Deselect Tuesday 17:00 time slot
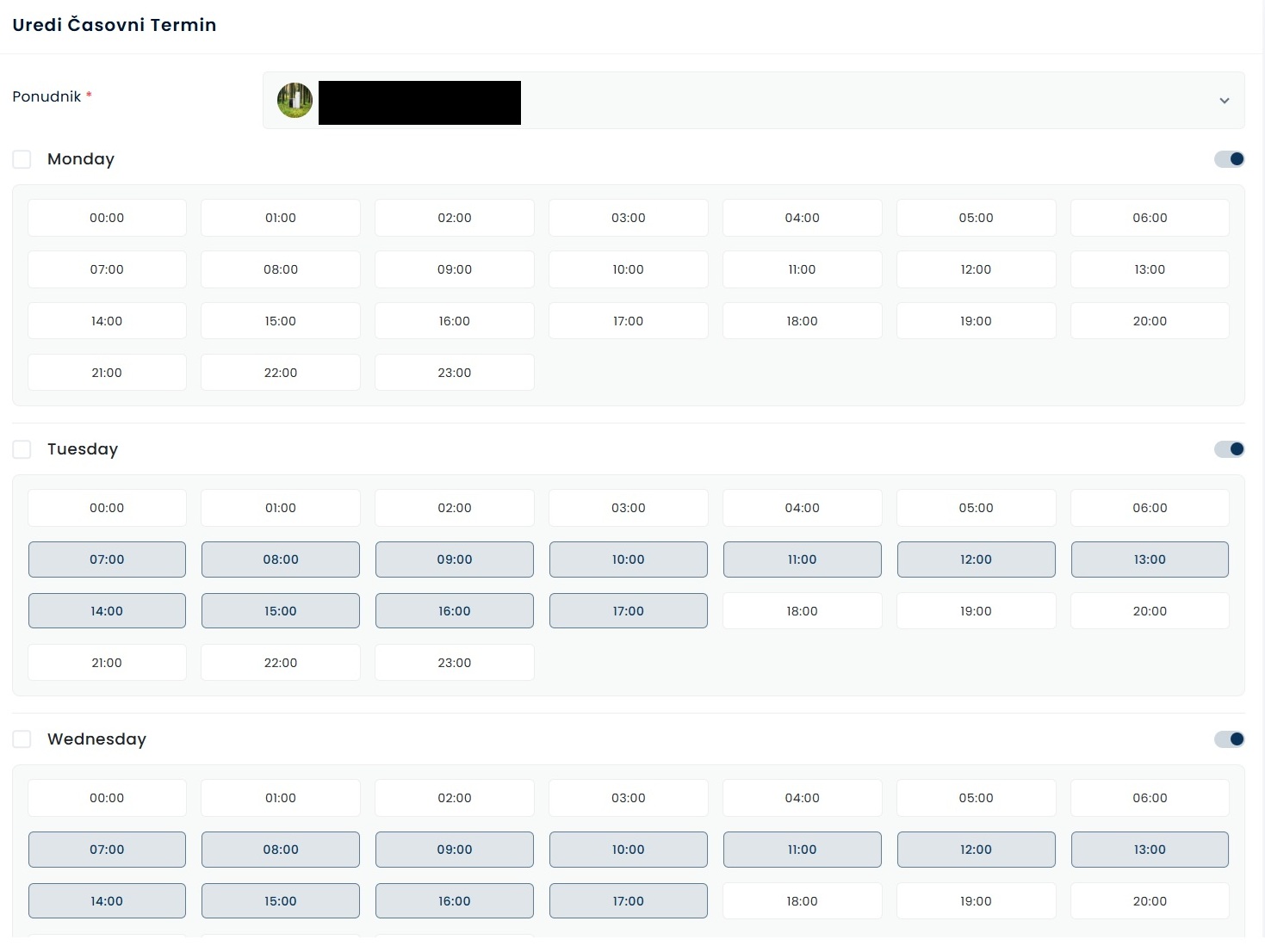Viewport: 1265px width, 952px height. point(629,611)
